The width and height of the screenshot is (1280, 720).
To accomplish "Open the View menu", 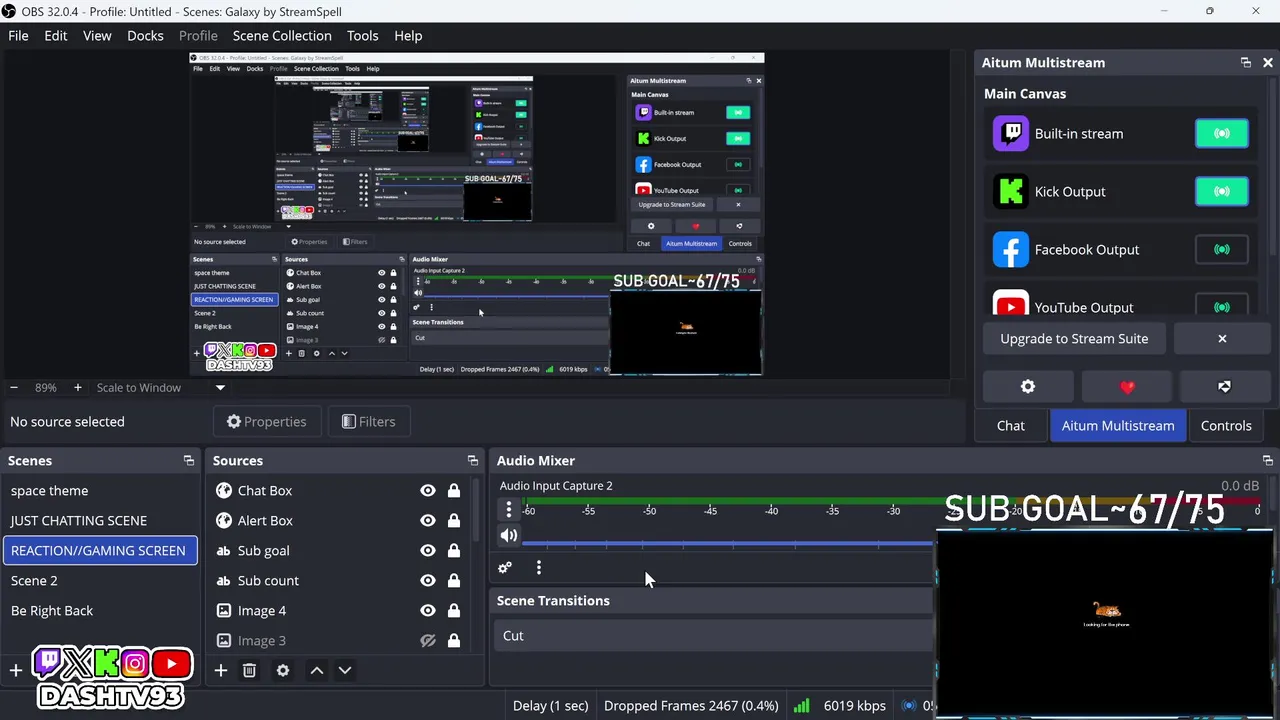I will click(x=97, y=35).
